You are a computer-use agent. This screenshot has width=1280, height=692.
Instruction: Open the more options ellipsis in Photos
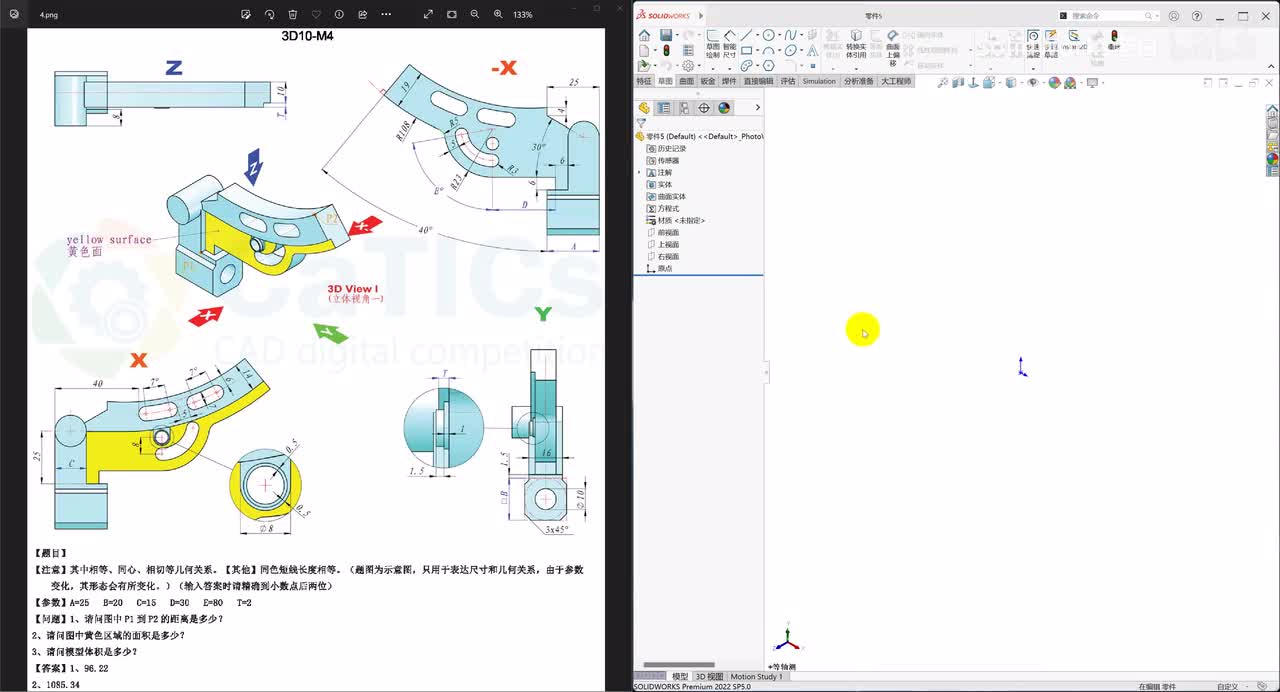(386, 15)
